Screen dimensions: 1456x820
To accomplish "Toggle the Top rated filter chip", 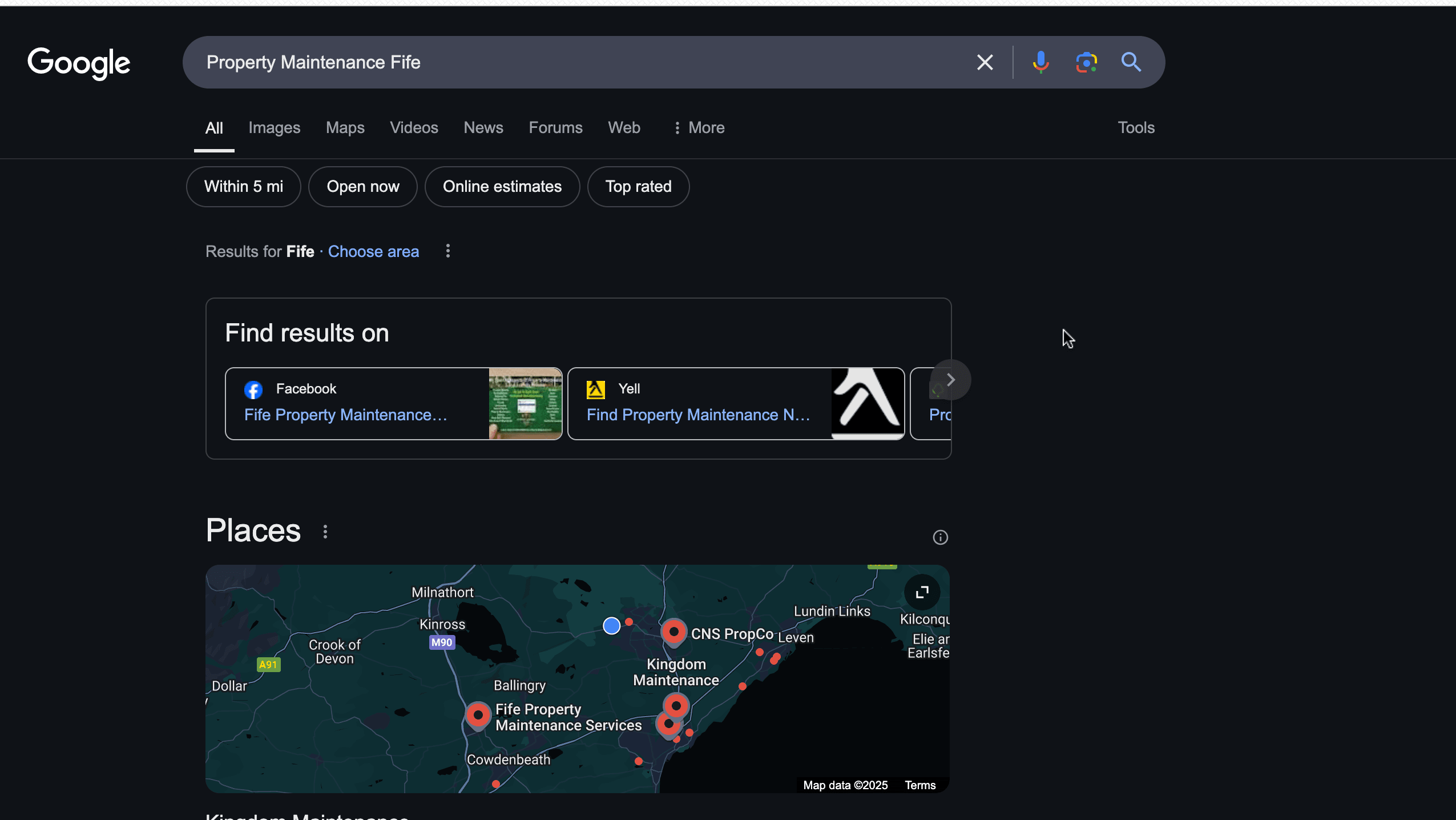I will click(638, 187).
